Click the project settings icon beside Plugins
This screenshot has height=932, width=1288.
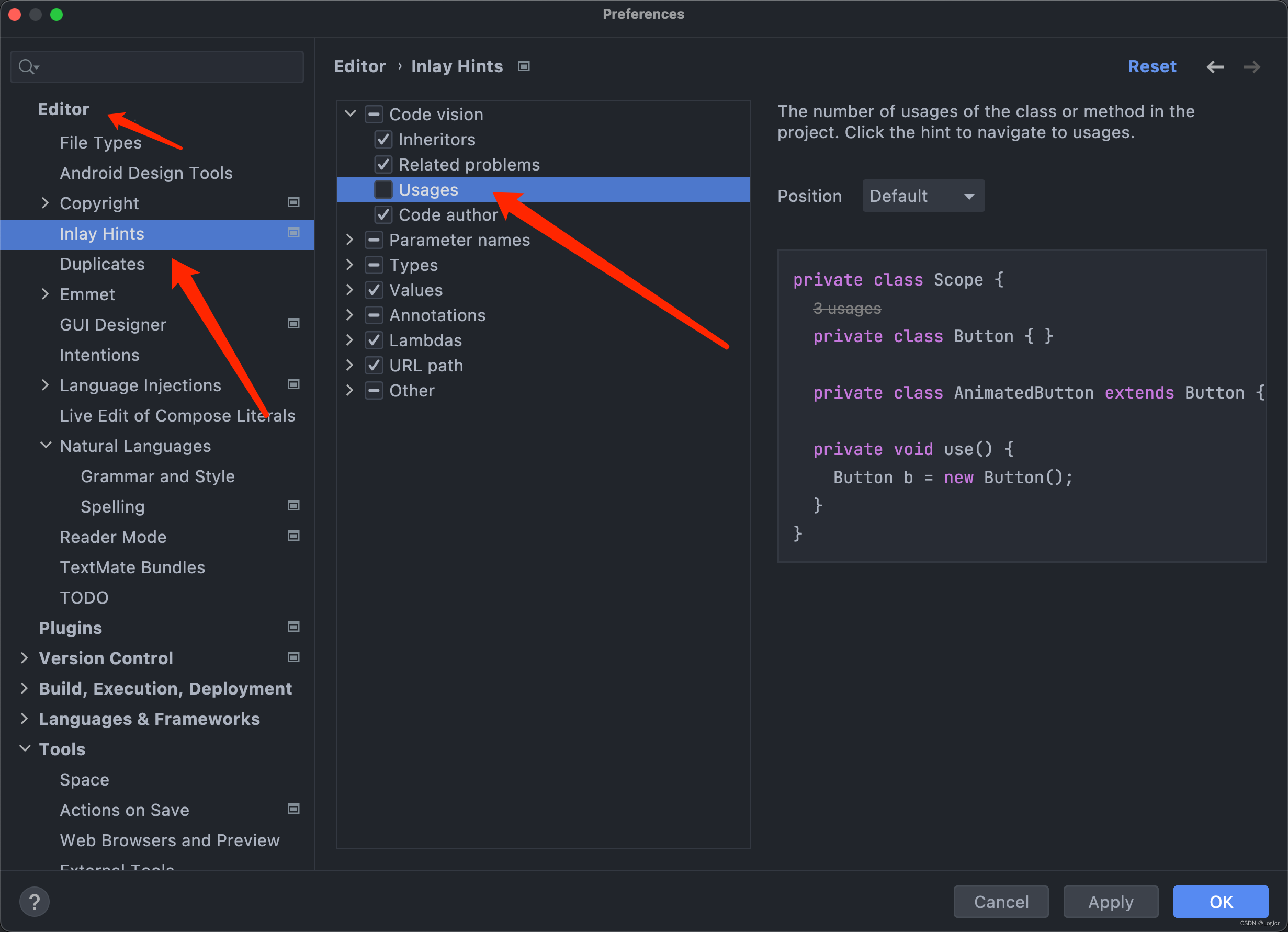(293, 627)
